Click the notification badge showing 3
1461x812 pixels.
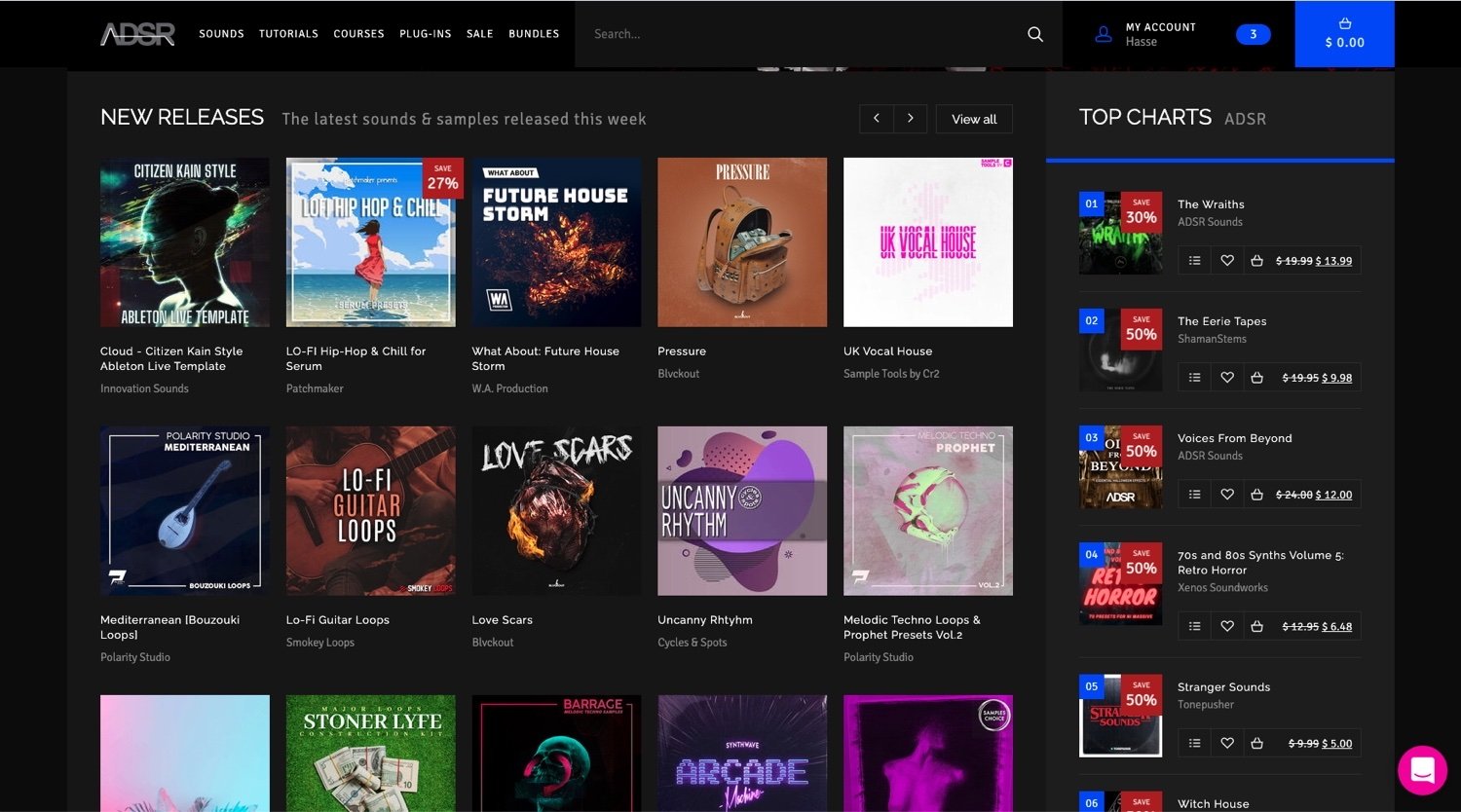point(1253,34)
